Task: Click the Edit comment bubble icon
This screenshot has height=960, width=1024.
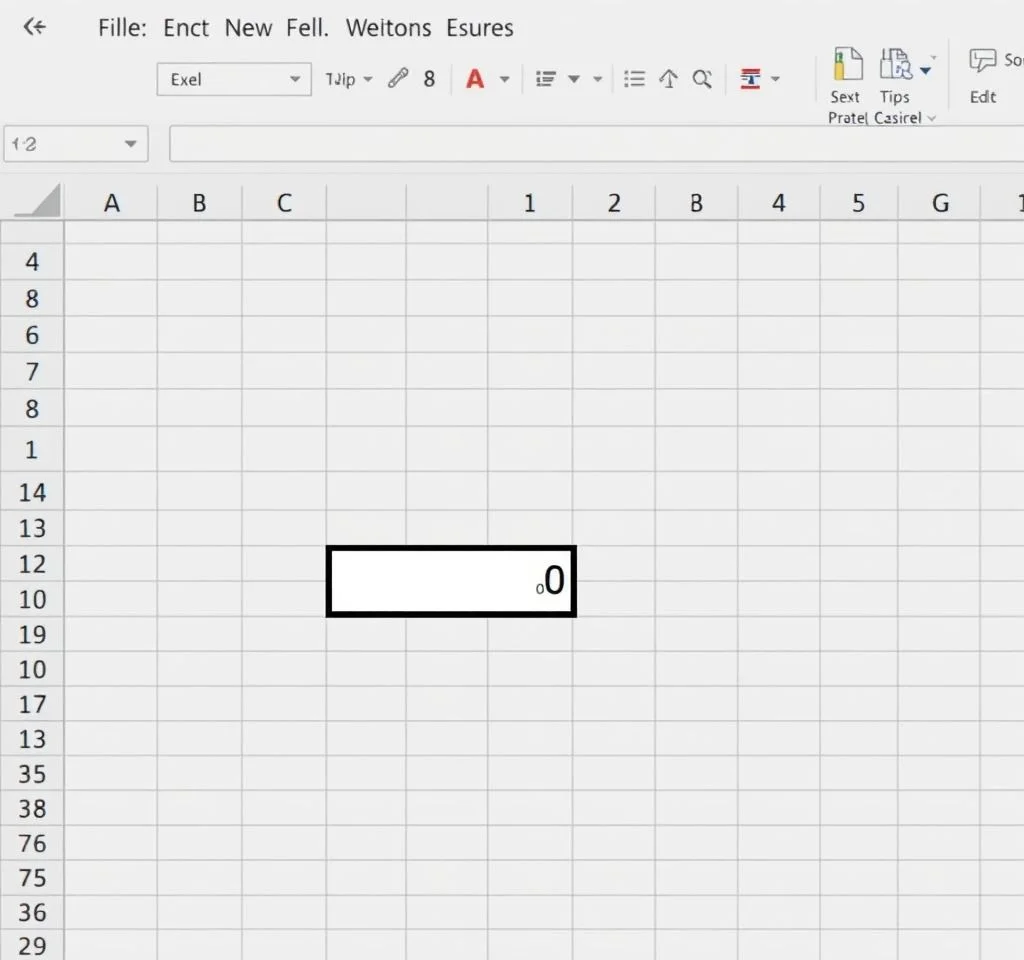Action: [983, 62]
